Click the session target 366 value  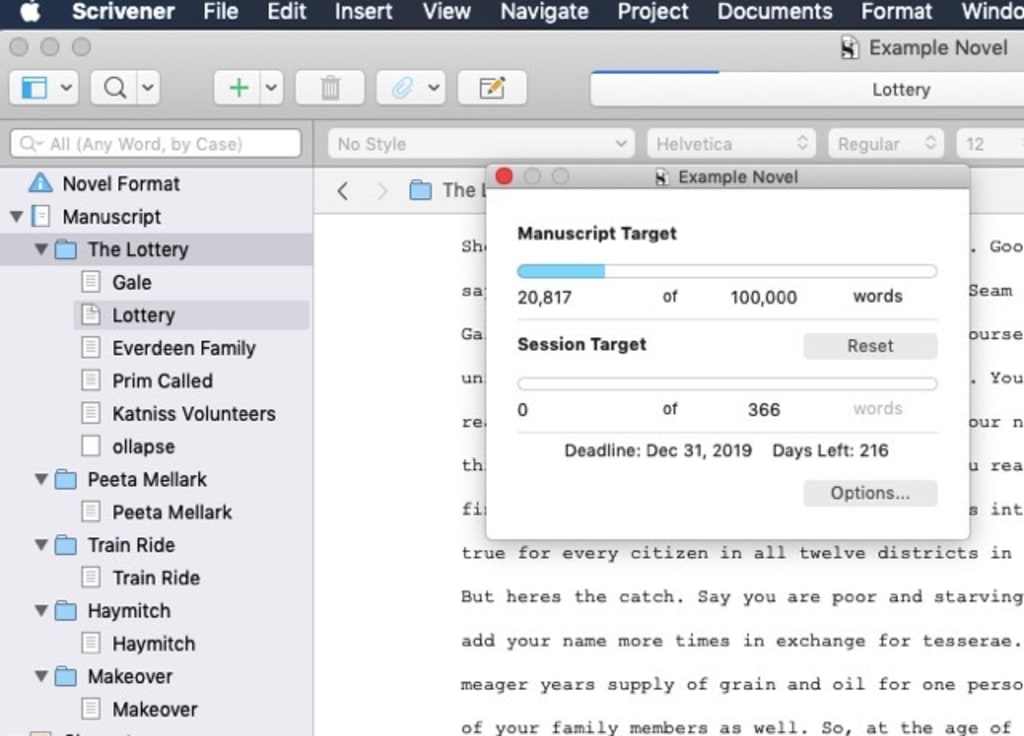(x=763, y=409)
